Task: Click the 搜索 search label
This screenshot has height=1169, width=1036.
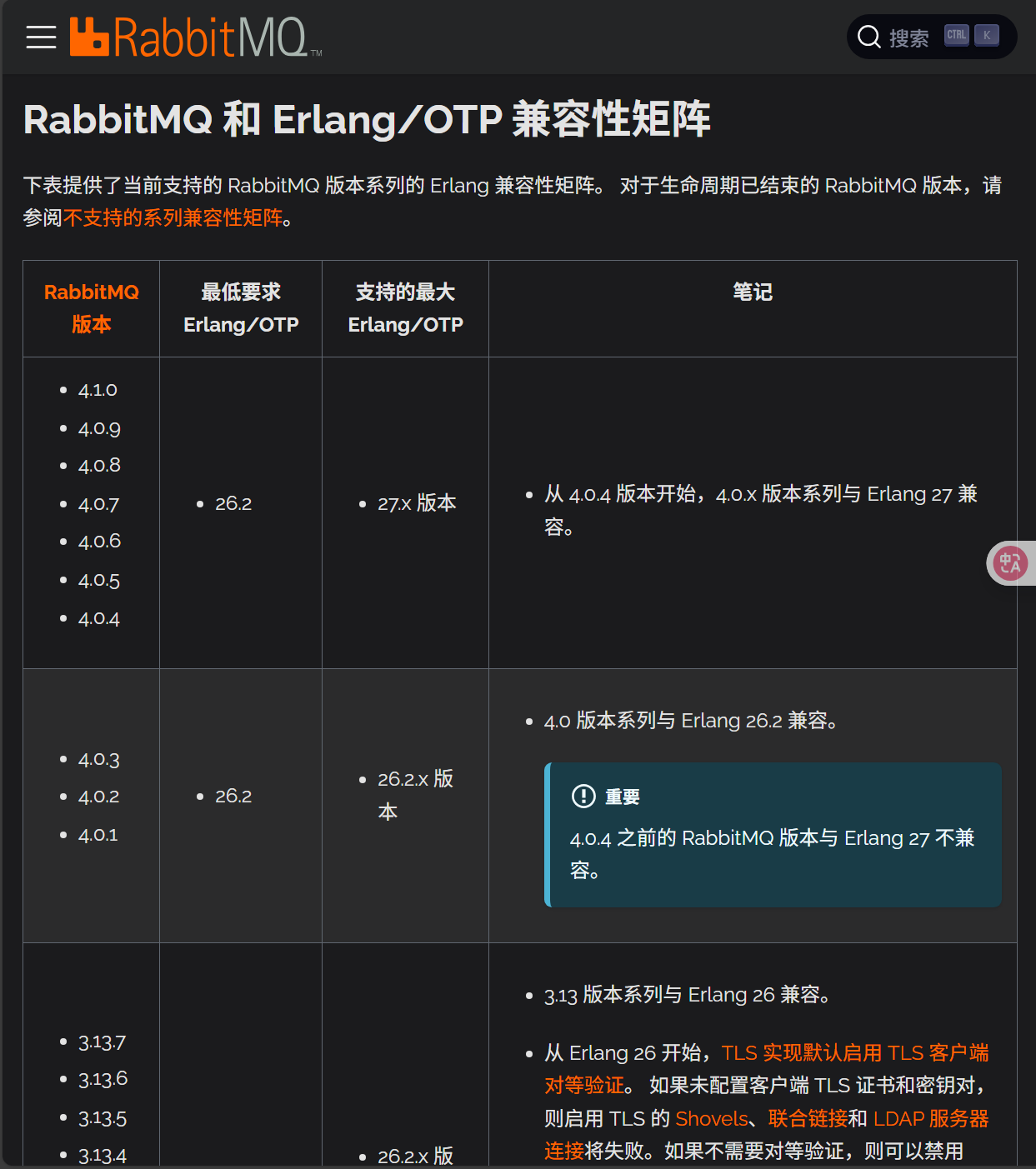Action: click(x=908, y=38)
